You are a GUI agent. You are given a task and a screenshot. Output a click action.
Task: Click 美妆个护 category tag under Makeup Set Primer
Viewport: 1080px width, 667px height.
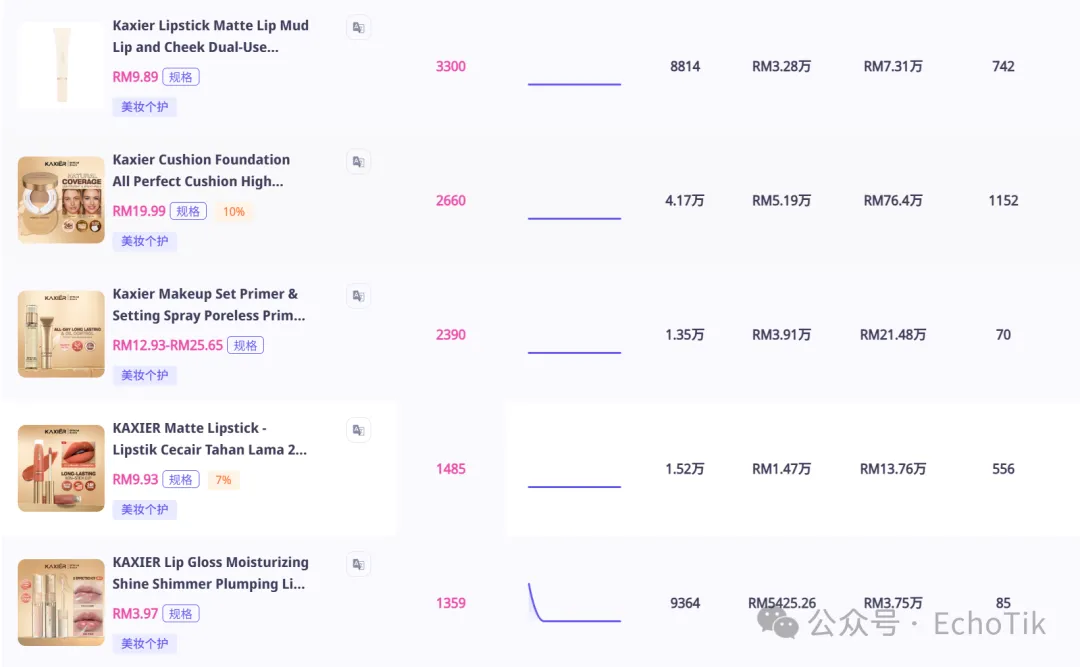(145, 375)
